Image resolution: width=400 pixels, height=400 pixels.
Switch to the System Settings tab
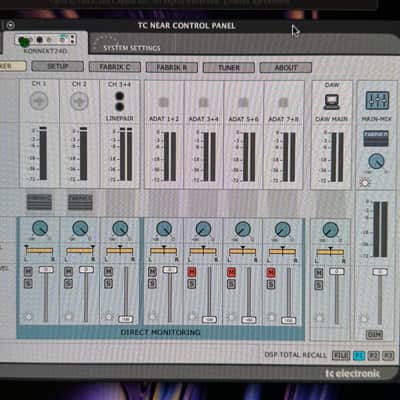tap(132, 48)
